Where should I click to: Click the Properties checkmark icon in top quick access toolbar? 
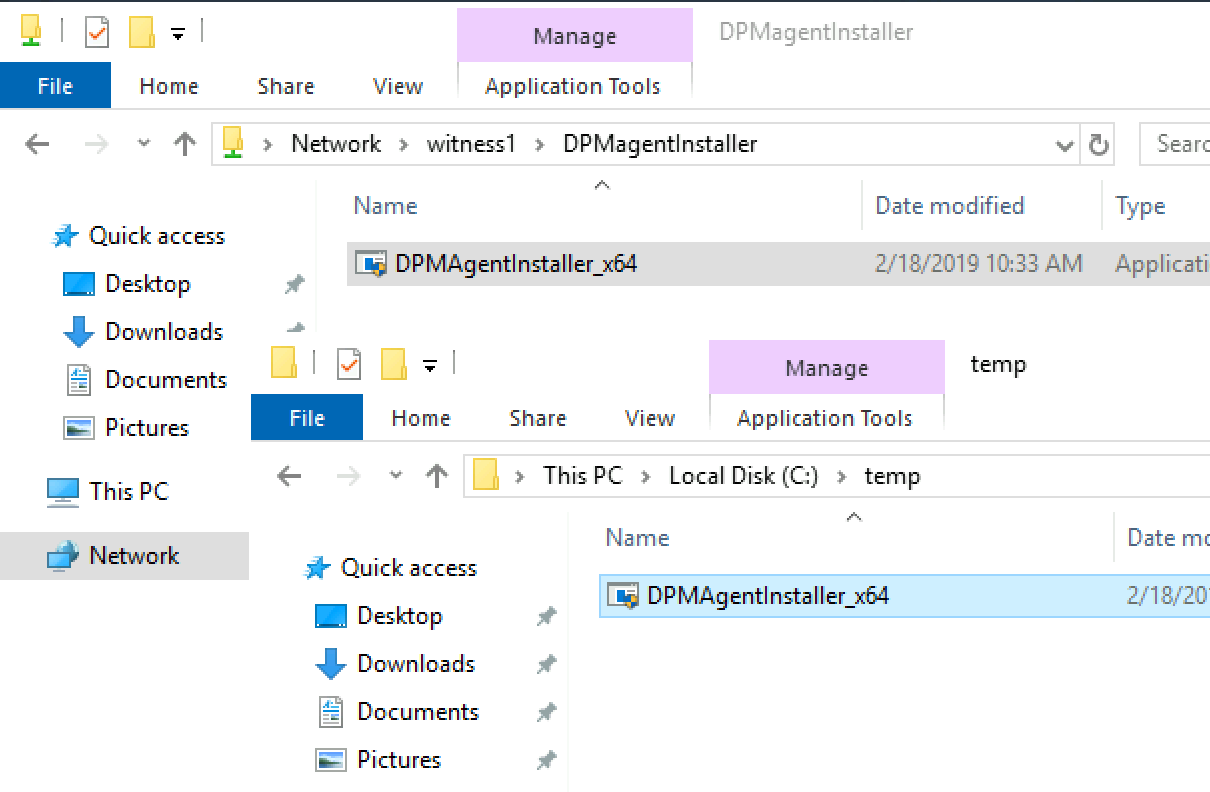coord(97,32)
